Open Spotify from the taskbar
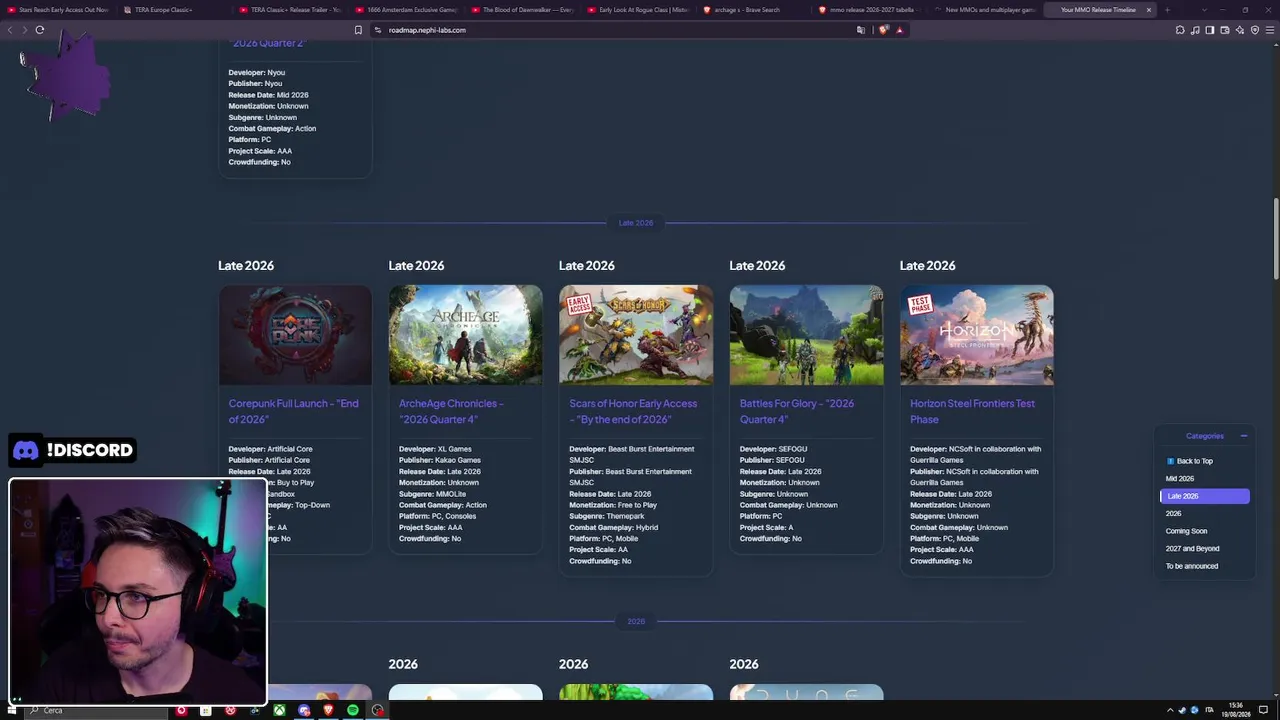 [353, 710]
